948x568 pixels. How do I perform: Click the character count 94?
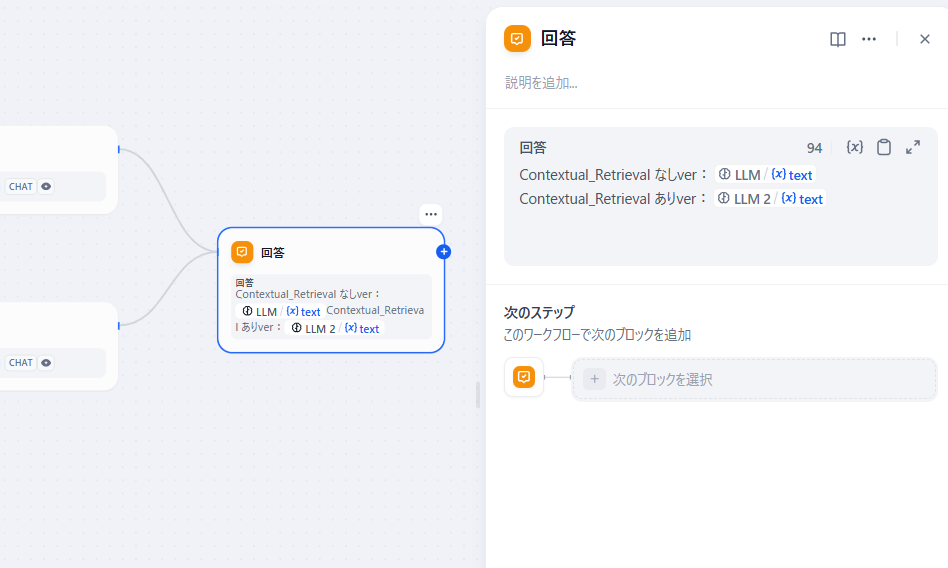pos(814,148)
